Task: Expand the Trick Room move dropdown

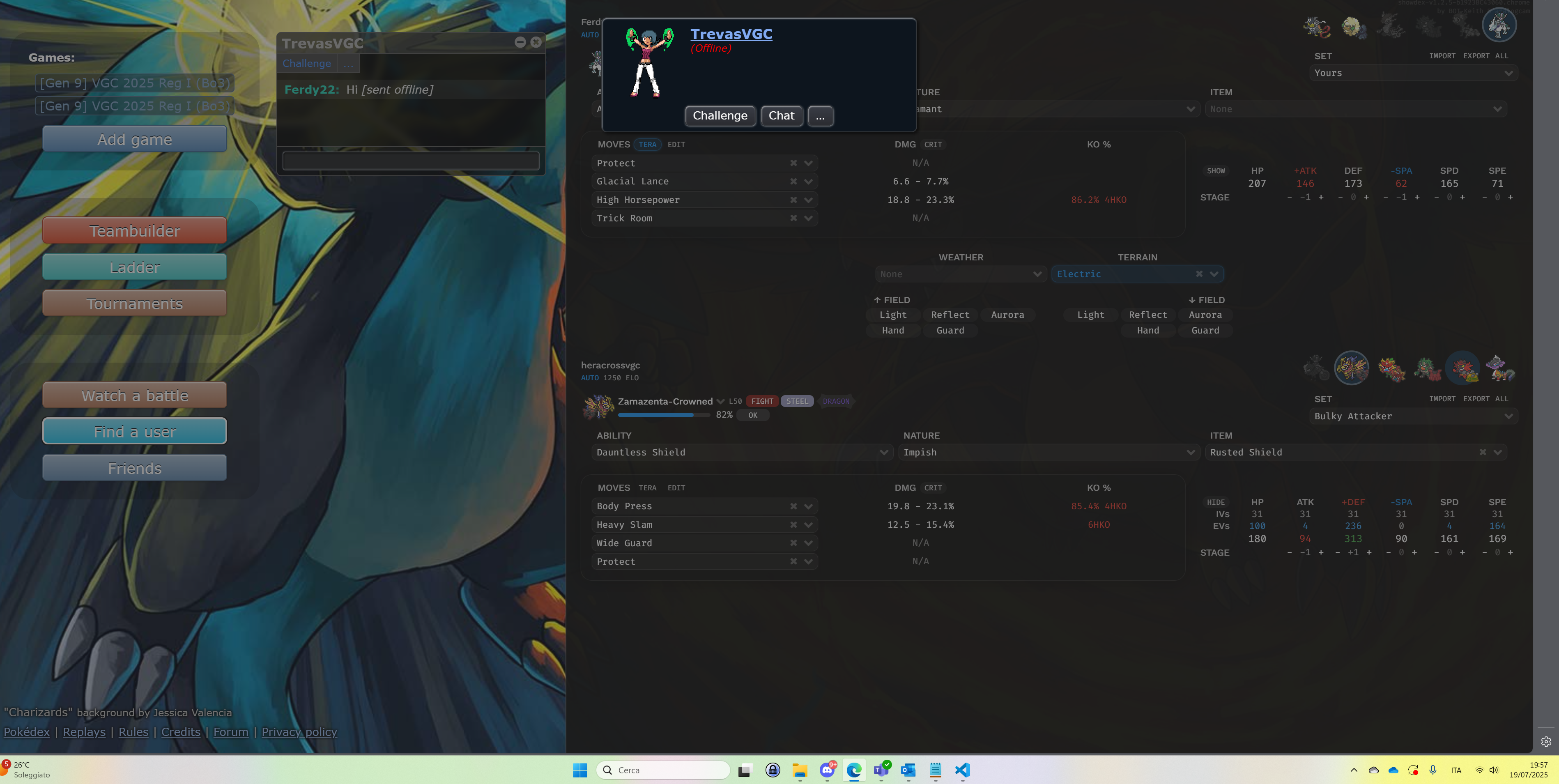Action: click(808, 218)
